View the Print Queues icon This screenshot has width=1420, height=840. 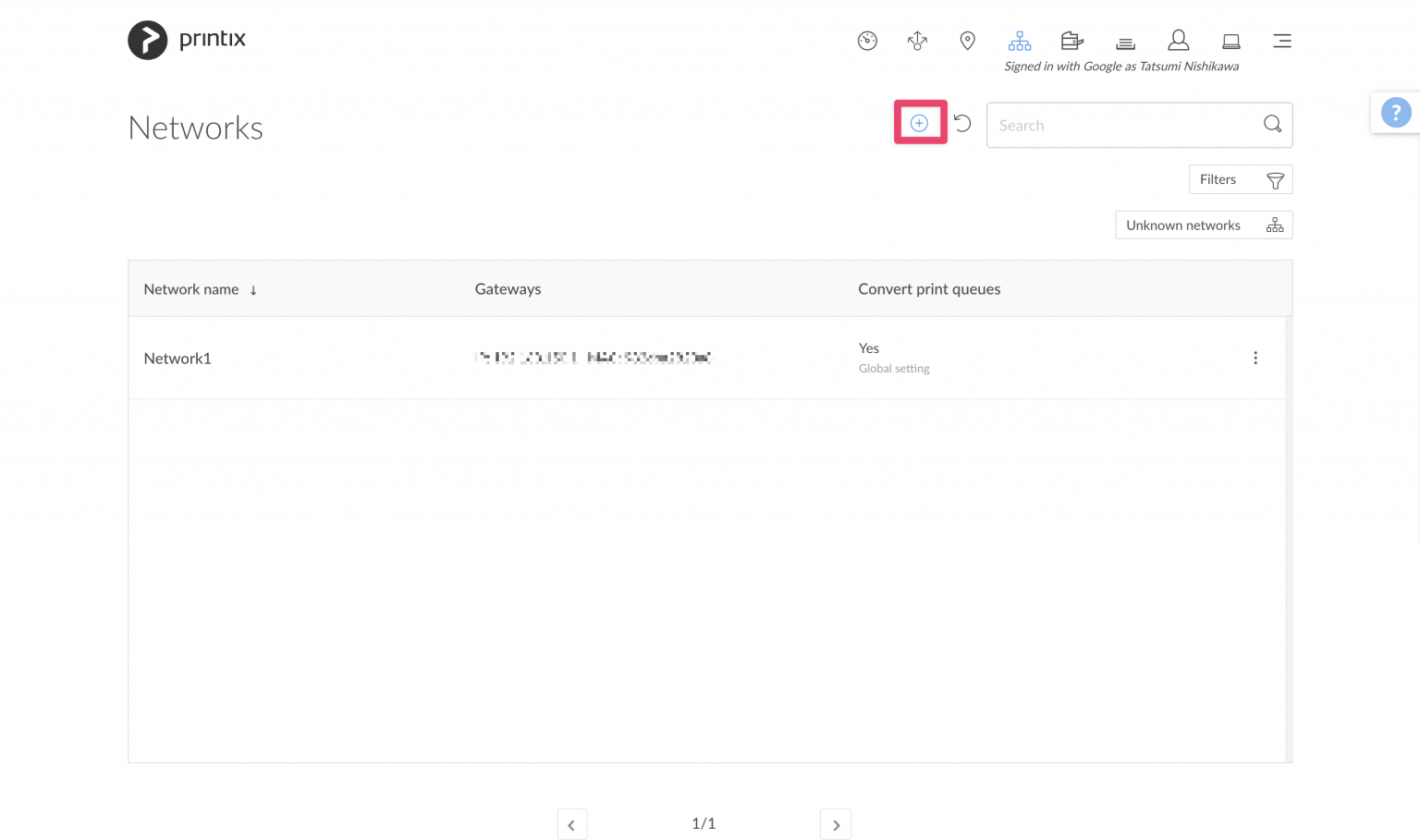tap(1125, 41)
